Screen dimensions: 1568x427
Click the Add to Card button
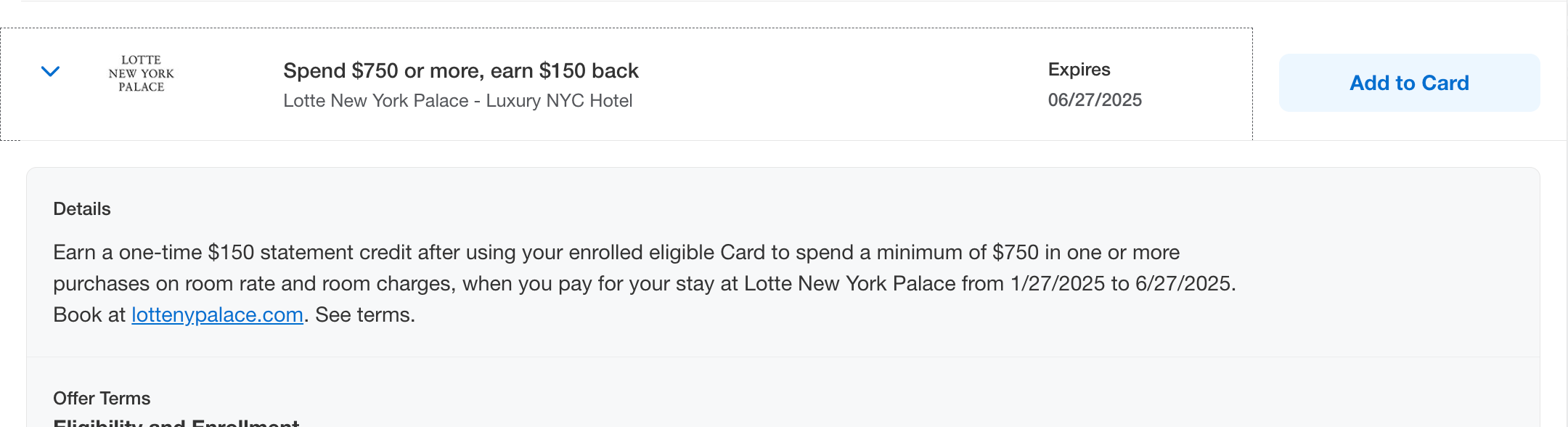pyautogui.click(x=1408, y=82)
